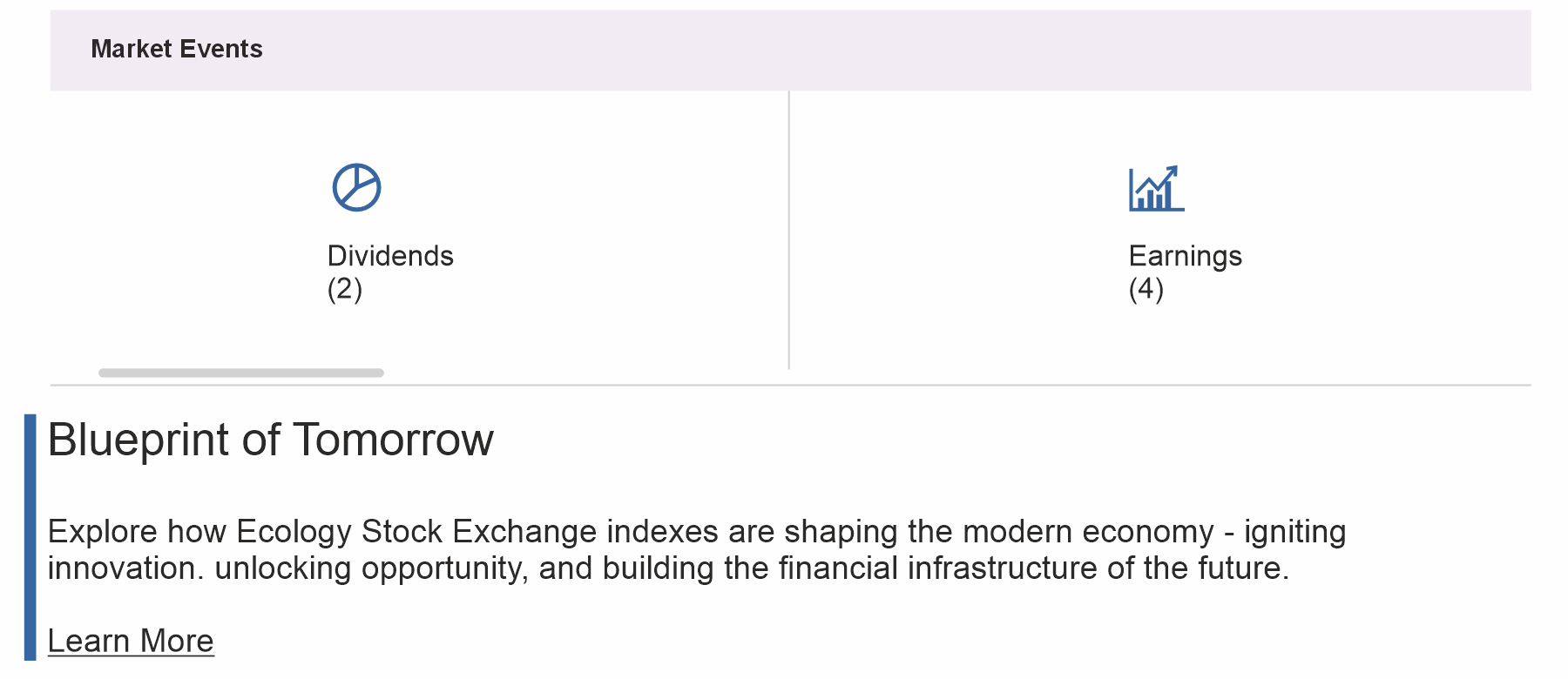The image size is (1568, 679).
Task: Click the Earnings growth chart icon
Action: tap(1156, 188)
